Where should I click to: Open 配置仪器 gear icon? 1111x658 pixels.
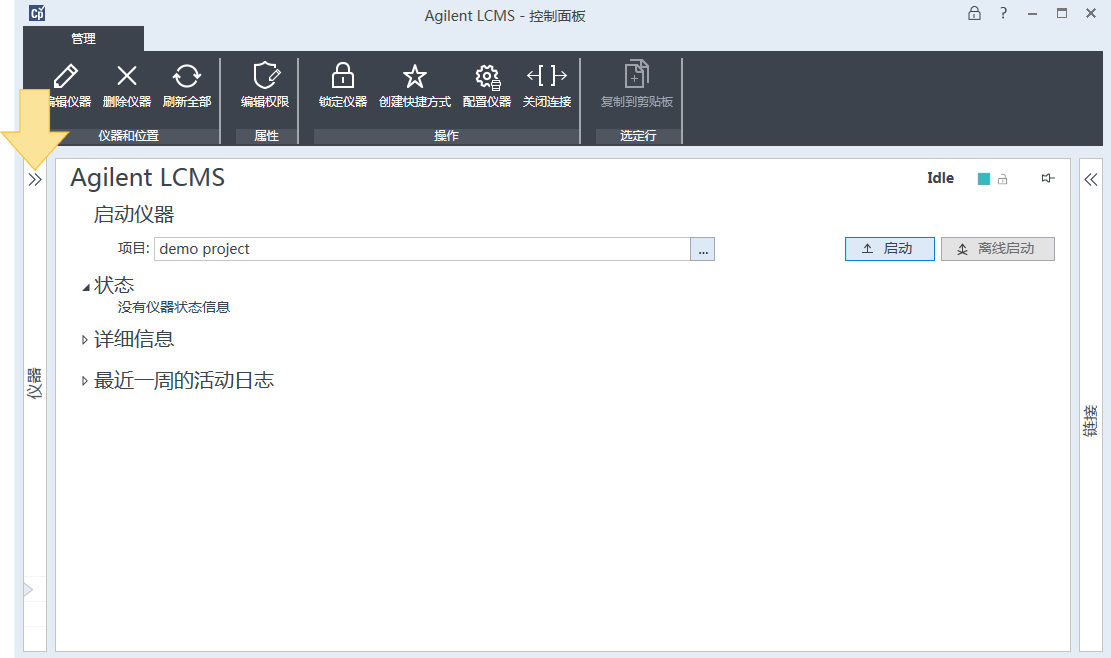[487, 76]
